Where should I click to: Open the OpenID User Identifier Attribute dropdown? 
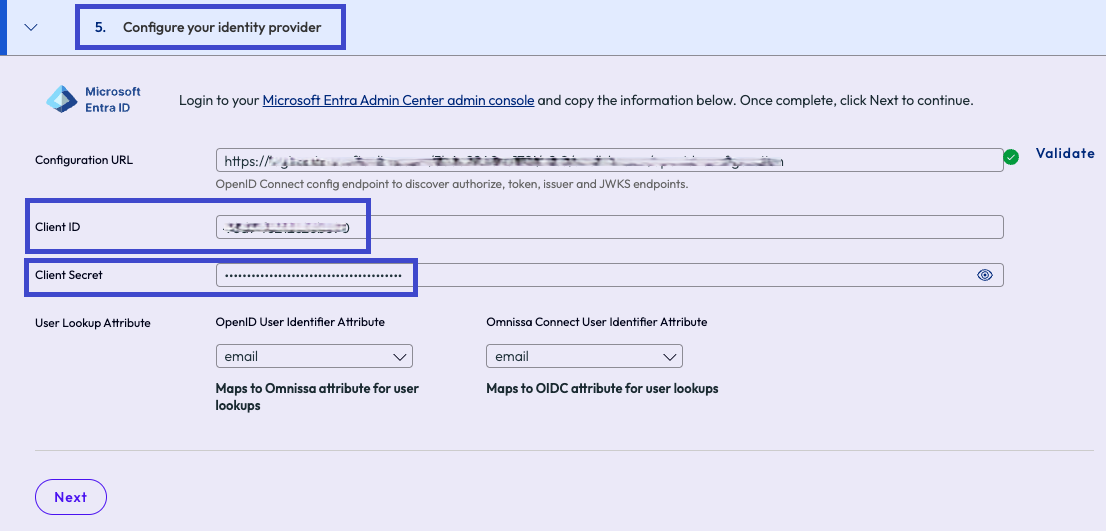click(x=314, y=356)
